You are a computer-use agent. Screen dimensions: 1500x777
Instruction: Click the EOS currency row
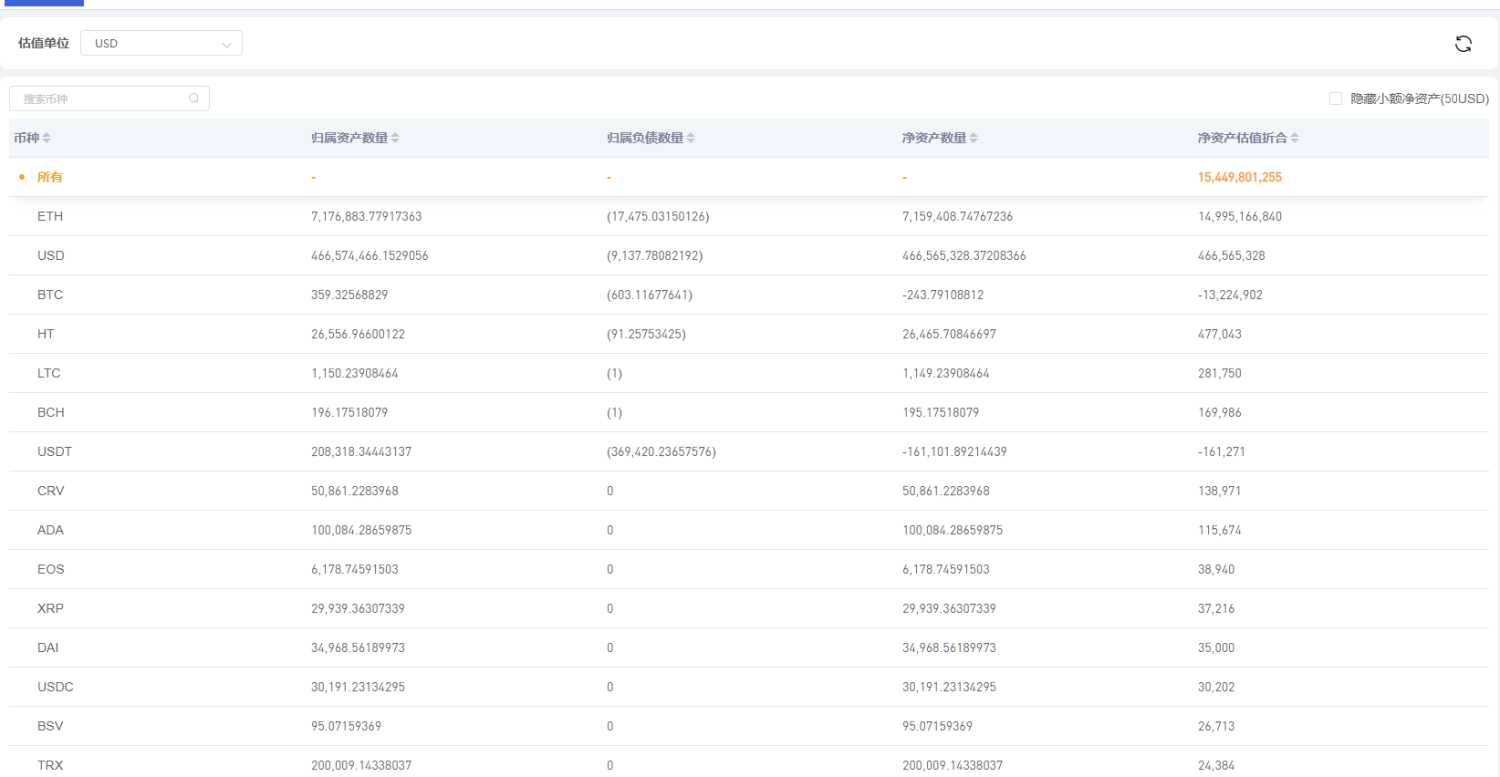[749, 569]
